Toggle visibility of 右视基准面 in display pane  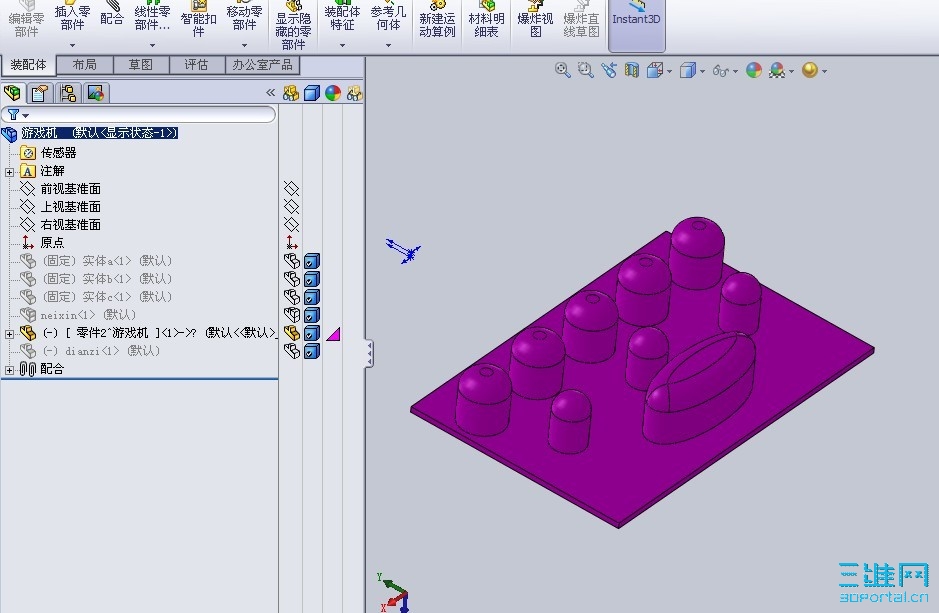[291, 224]
